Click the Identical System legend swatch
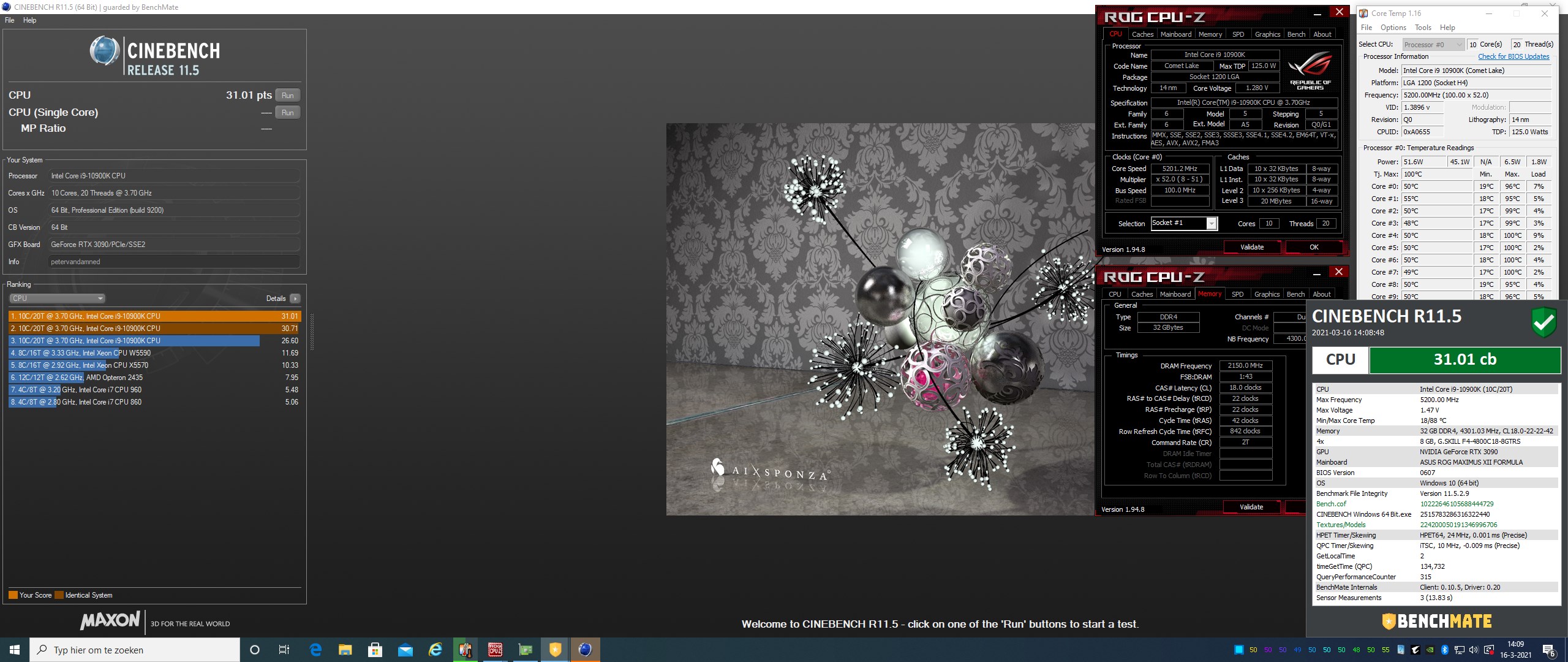Viewport: 1568px width, 662px height. [59, 595]
